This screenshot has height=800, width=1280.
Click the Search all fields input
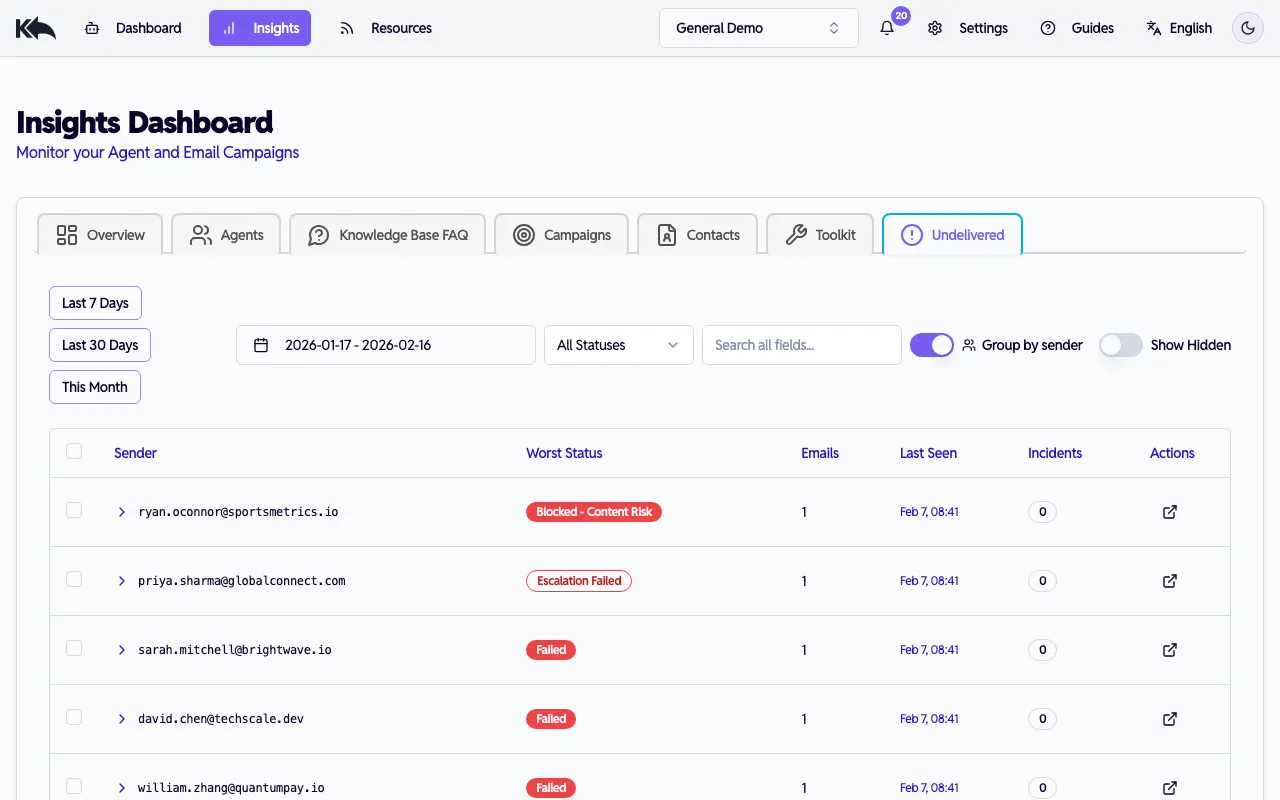coord(801,345)
